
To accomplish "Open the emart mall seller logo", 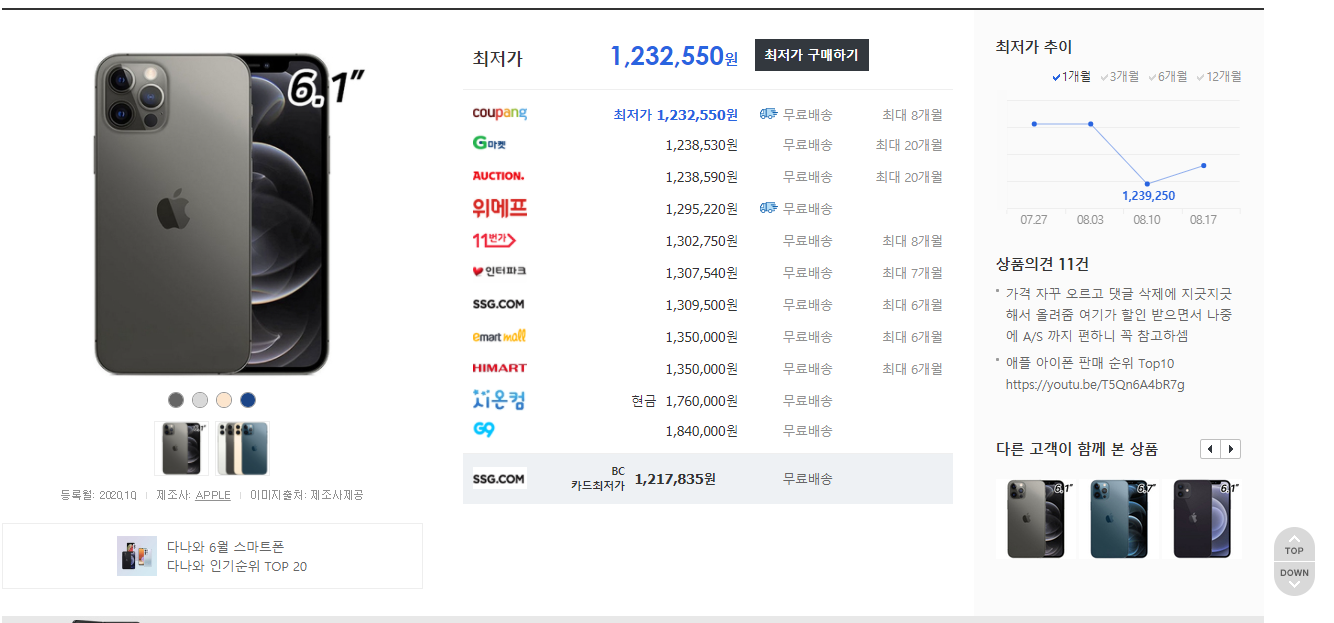I will pos(499,336).
